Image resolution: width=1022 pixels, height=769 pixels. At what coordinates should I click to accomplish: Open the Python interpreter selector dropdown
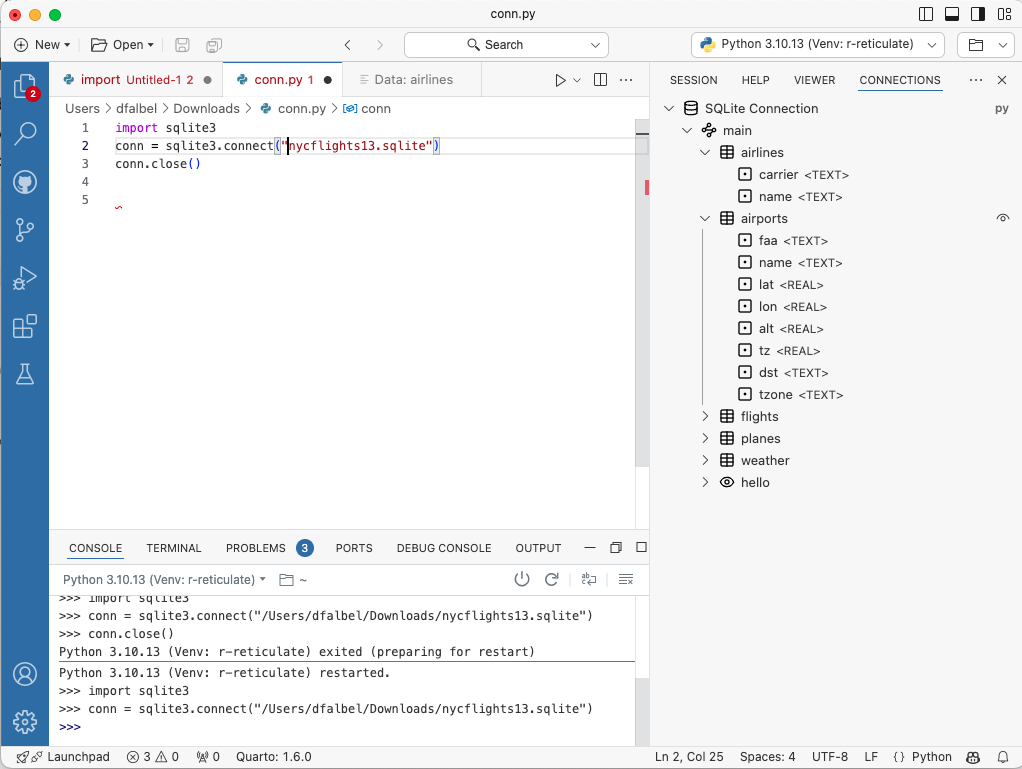click(818, 44)
